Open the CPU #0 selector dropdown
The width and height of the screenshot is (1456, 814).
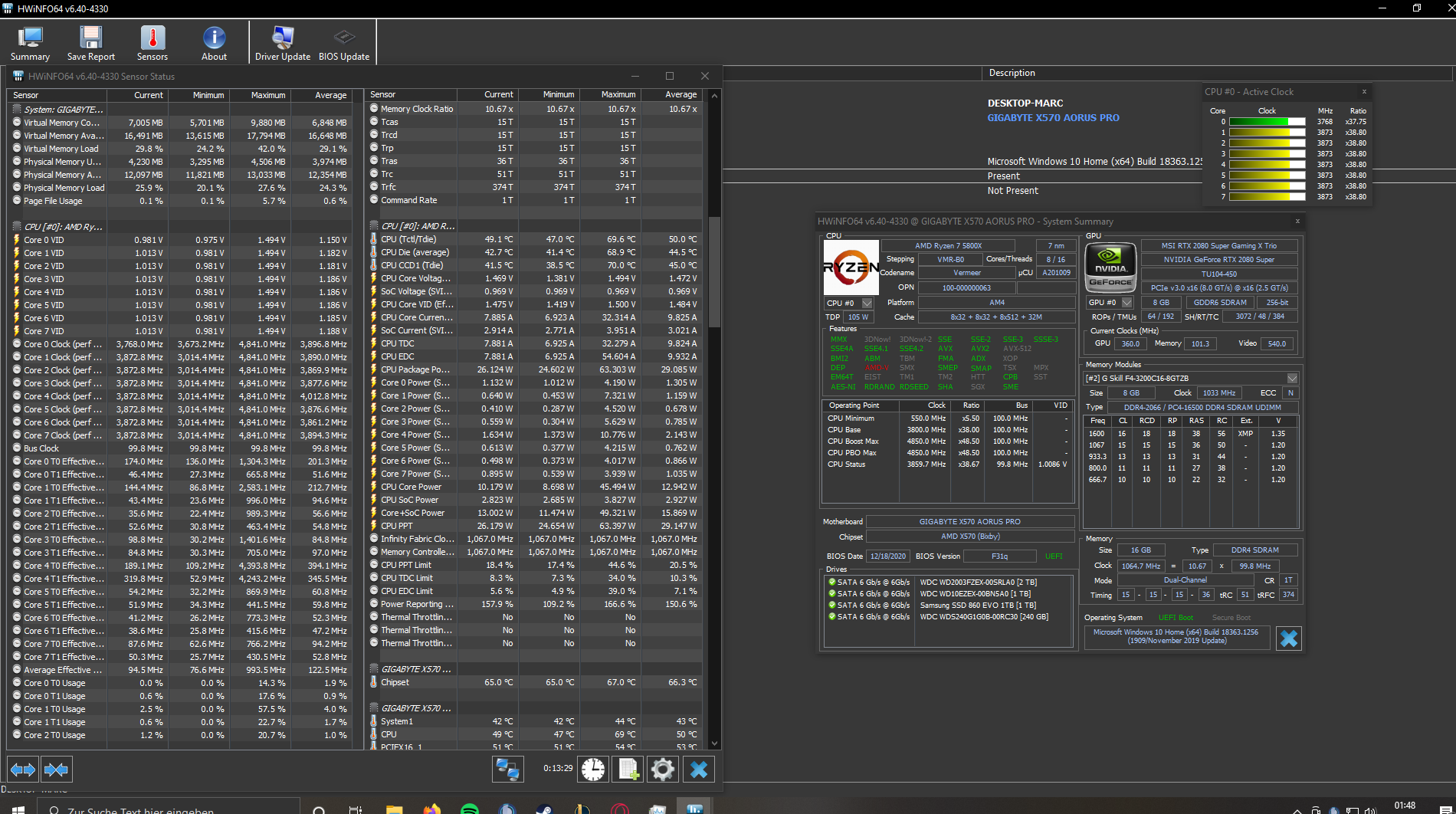click(x=867, y=303)
